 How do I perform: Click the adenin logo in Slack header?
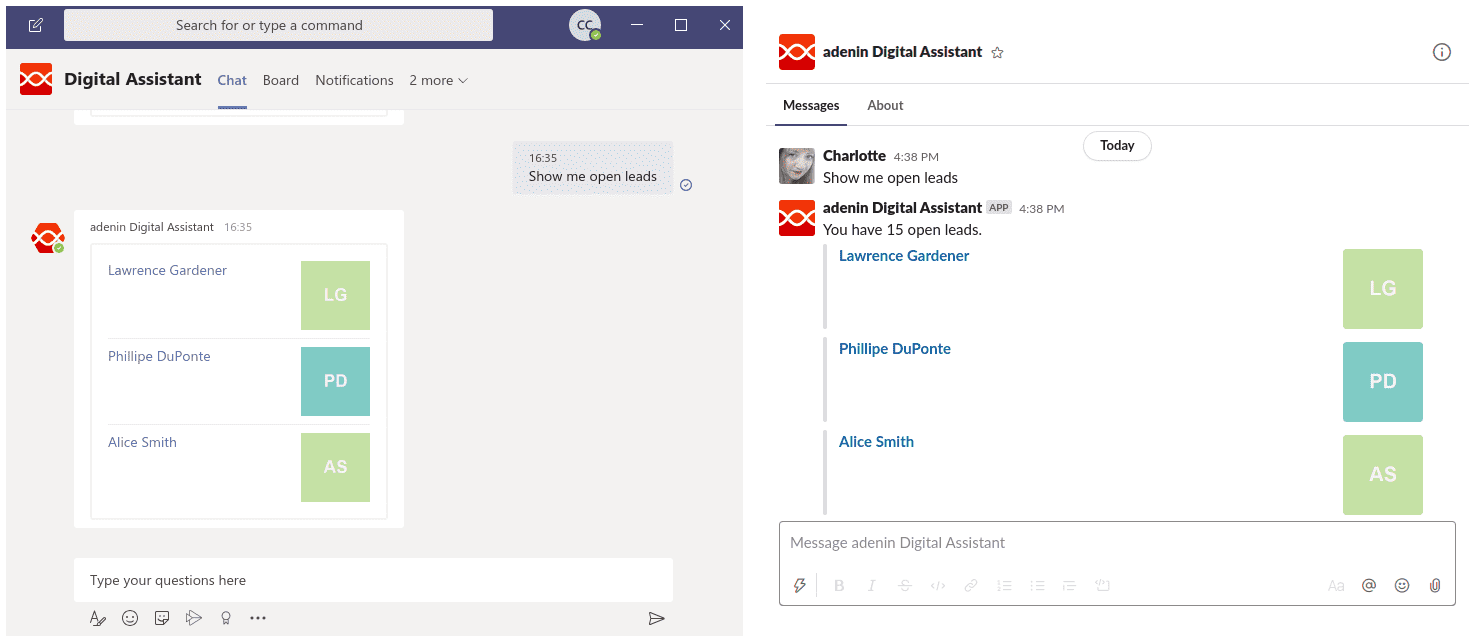797,52
